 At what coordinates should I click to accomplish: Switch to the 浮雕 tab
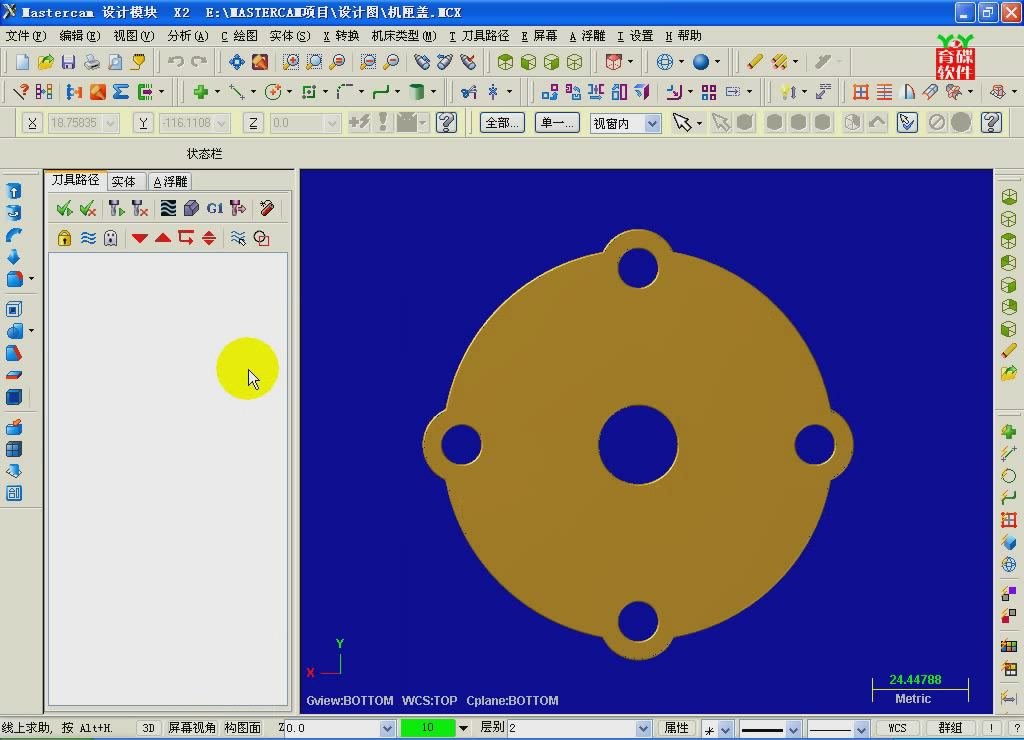click(170, 181)
